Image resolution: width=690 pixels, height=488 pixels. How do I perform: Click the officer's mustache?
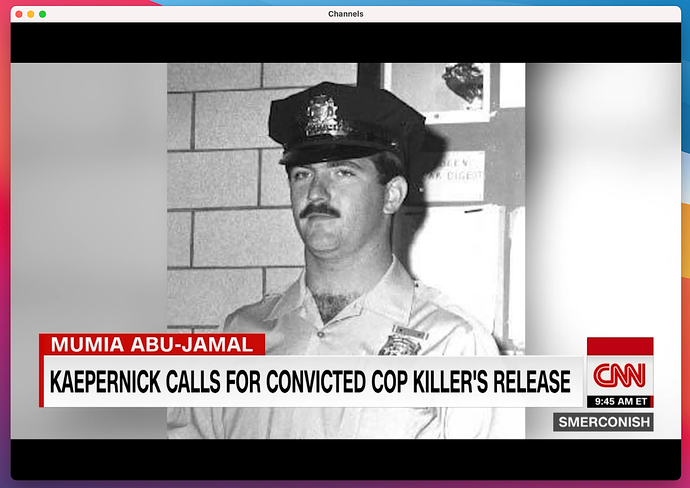point(319,210)
